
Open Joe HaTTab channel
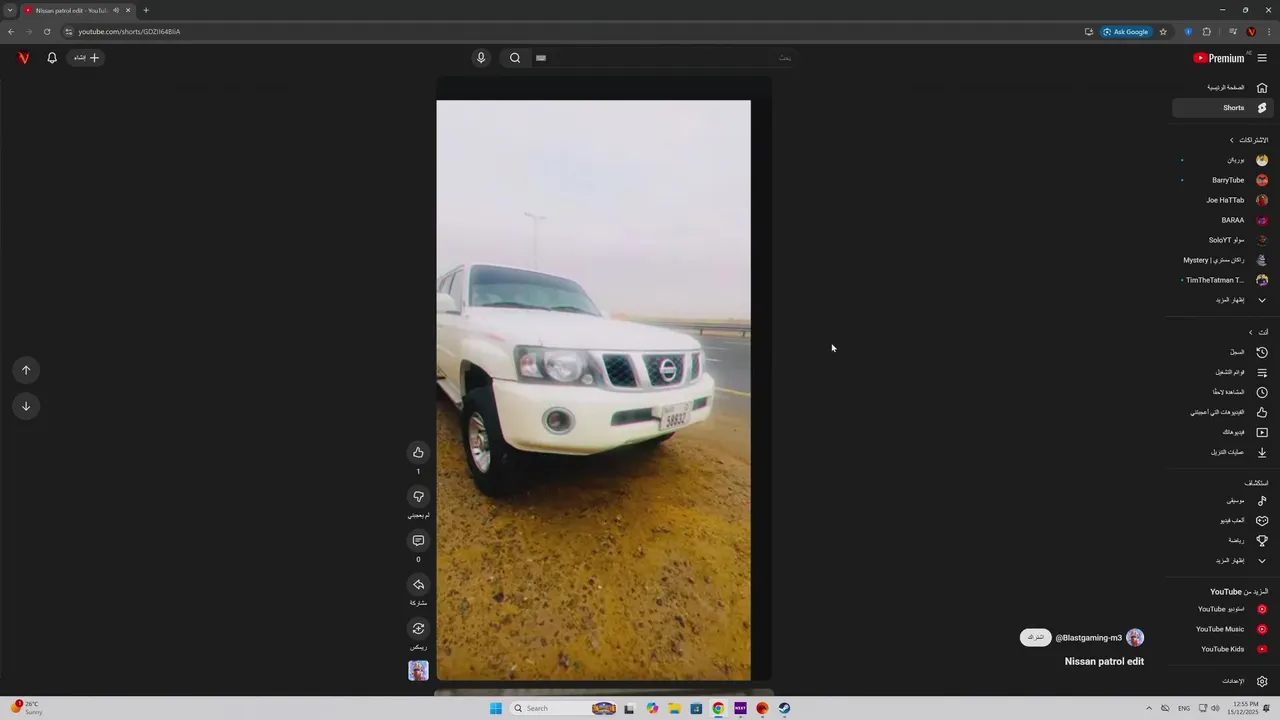[x=1221, y=200]
